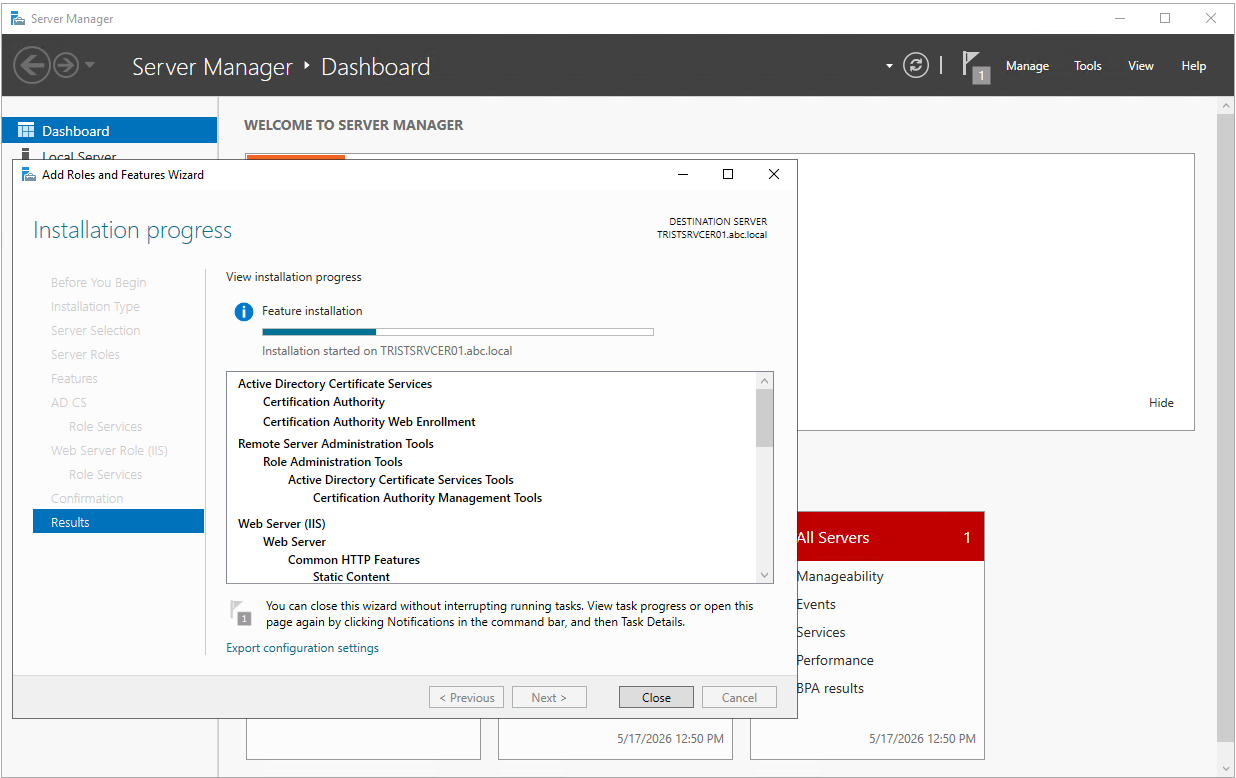Click the Dashboard grid icon in sidebar

tap(26, 131)
